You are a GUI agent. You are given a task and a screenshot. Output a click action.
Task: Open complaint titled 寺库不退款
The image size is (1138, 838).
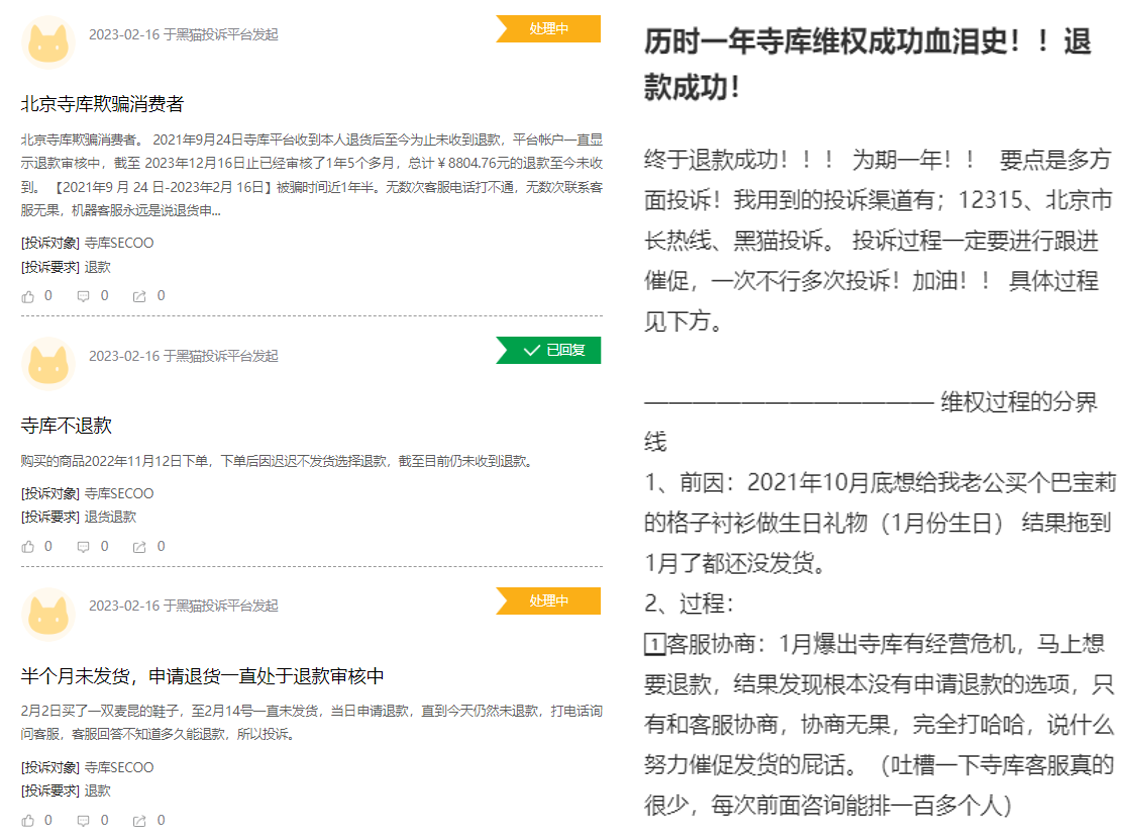coord(66,426)
